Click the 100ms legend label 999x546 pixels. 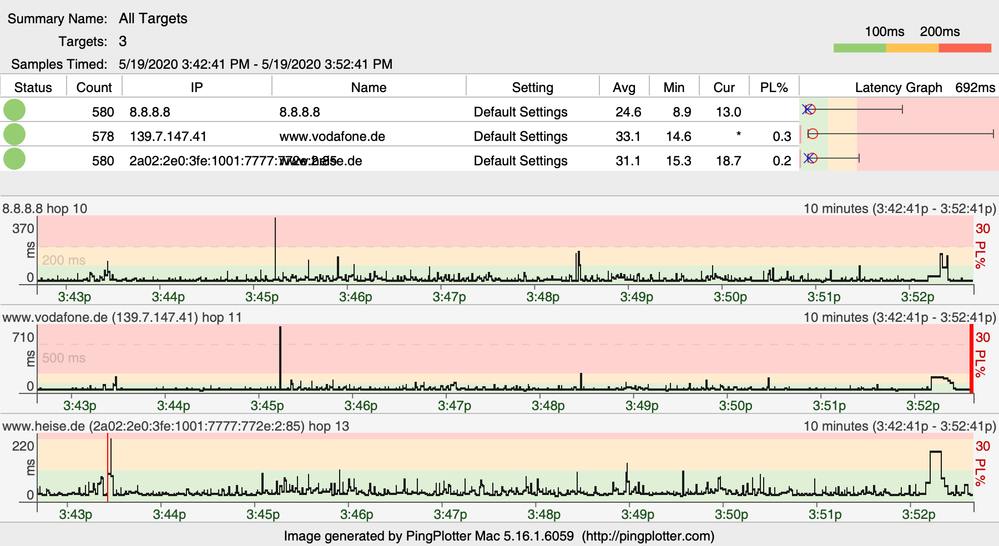click(x=884, y=31)
